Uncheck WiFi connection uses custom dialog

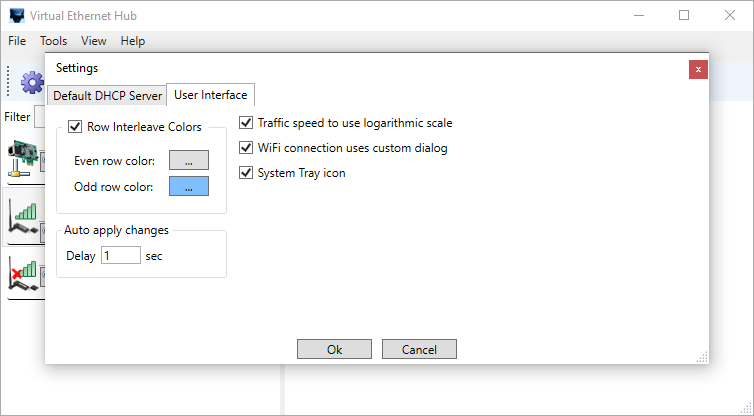click(246, 148)
